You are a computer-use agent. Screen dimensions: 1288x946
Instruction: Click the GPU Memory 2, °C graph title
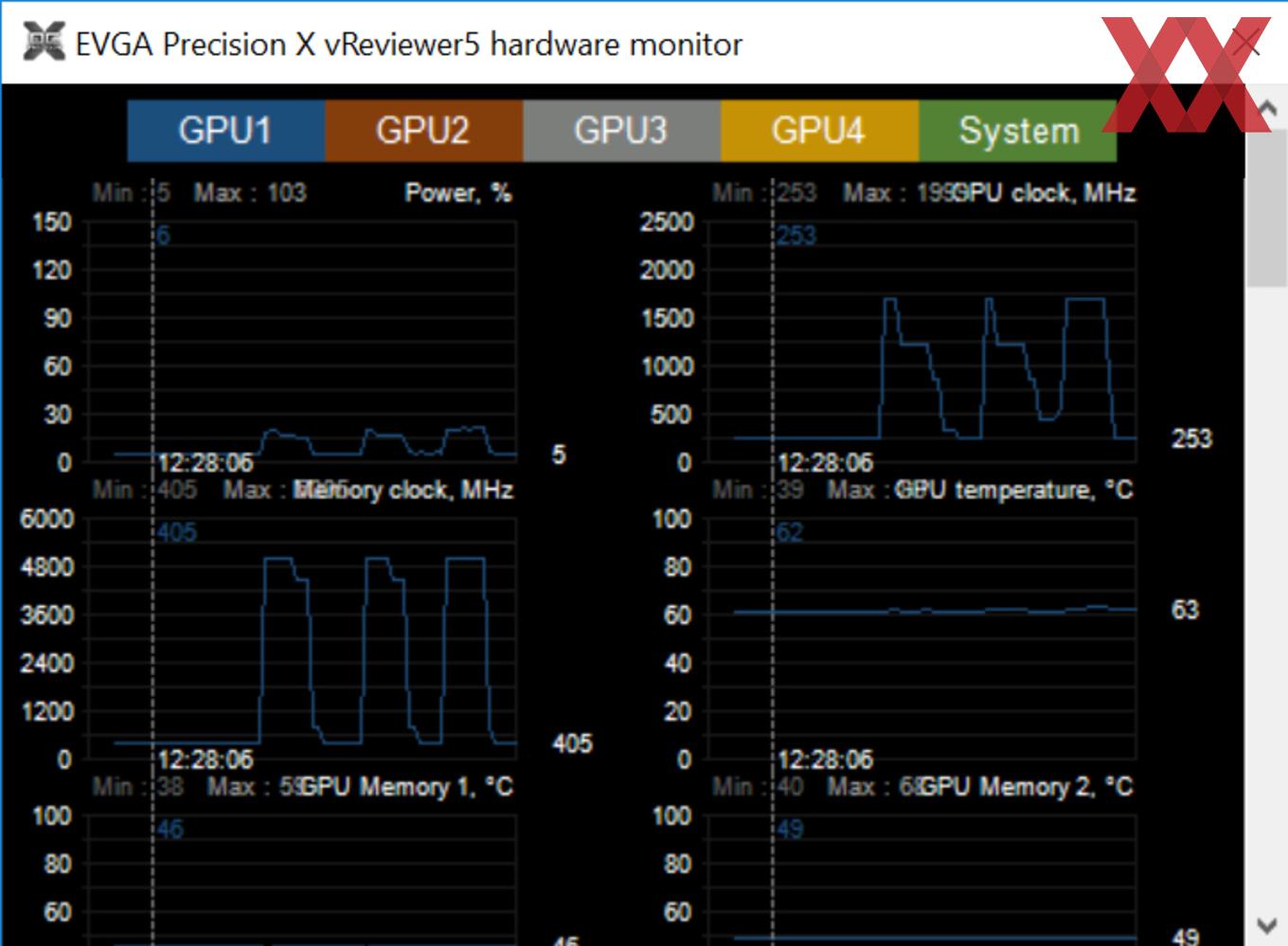[x=1027, y=787]
